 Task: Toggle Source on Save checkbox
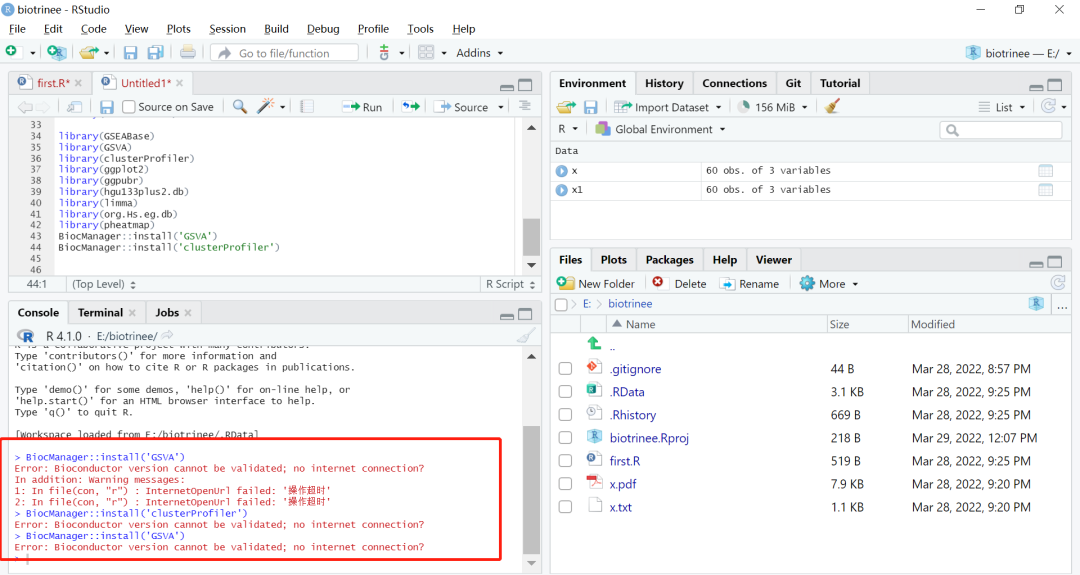coord(128,107)
